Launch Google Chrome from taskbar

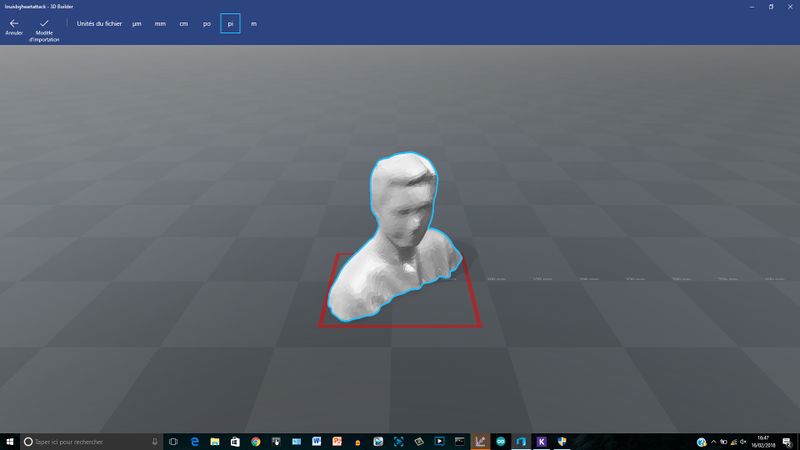255,441
